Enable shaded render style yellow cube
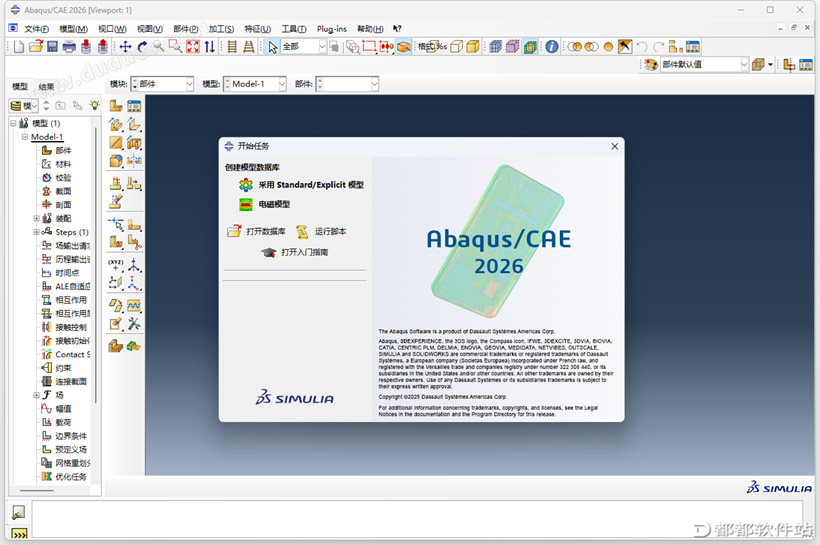The width and height of the screenshot is (820, 545). point(473,47)
